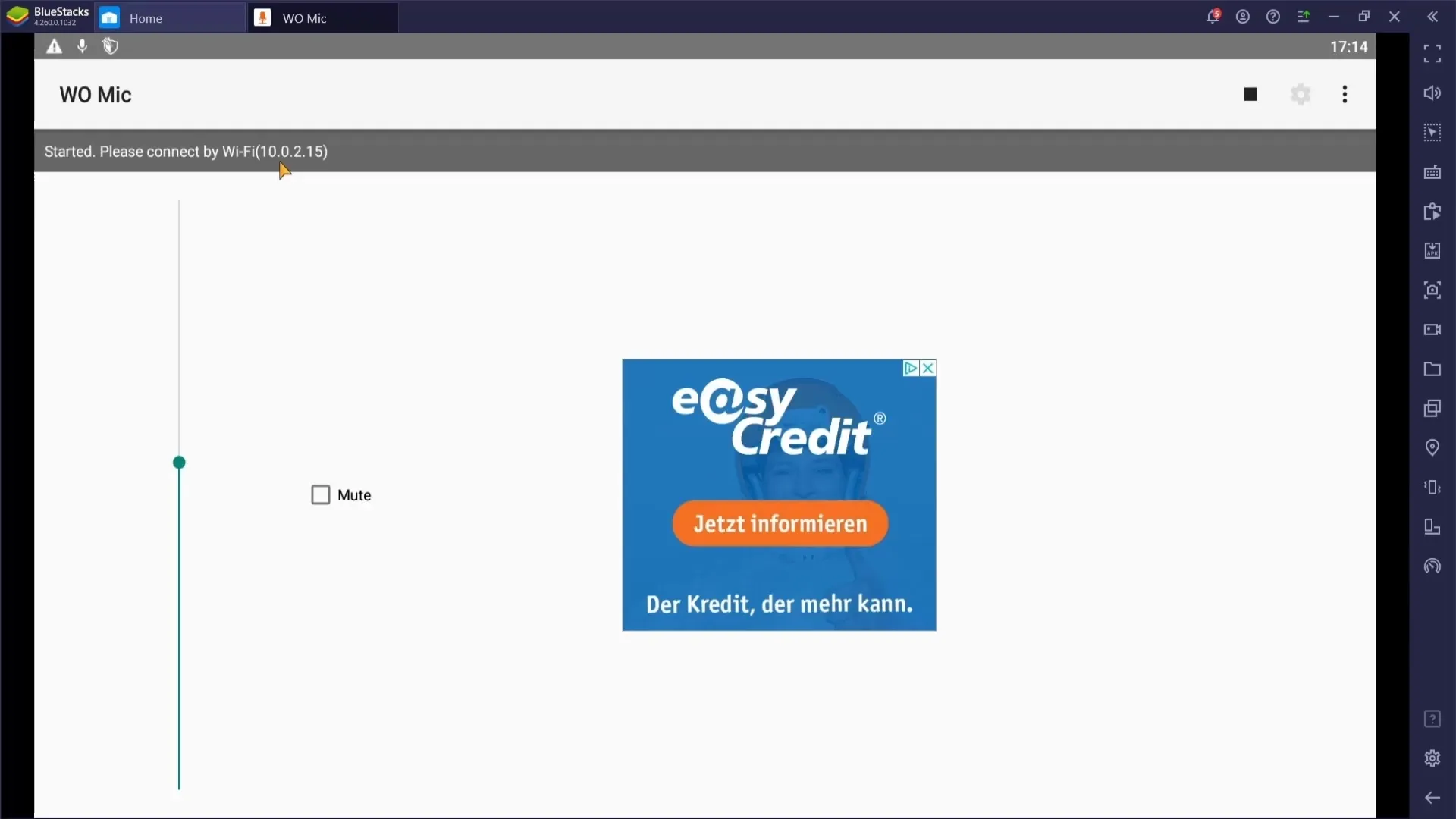
Task: Click the BlueStacks account profile icon
Action: click(x=1242, y=17)
